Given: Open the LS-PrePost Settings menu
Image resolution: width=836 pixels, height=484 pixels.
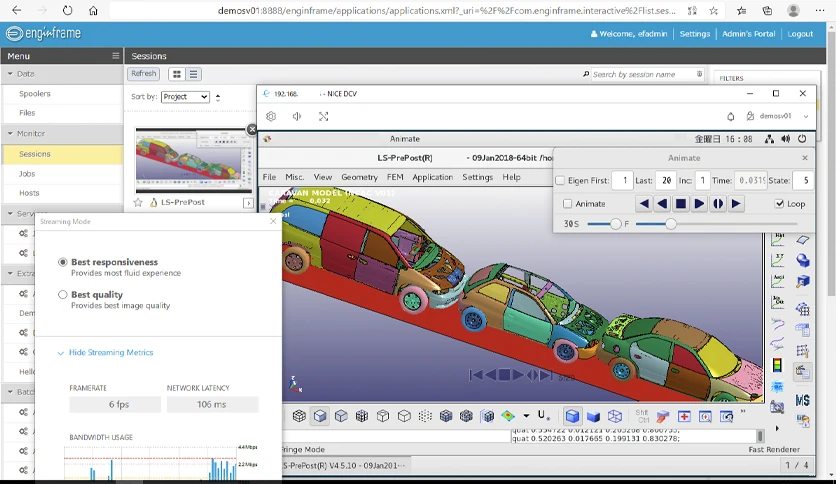Looking at the screenshot, I should coord(477,177).
